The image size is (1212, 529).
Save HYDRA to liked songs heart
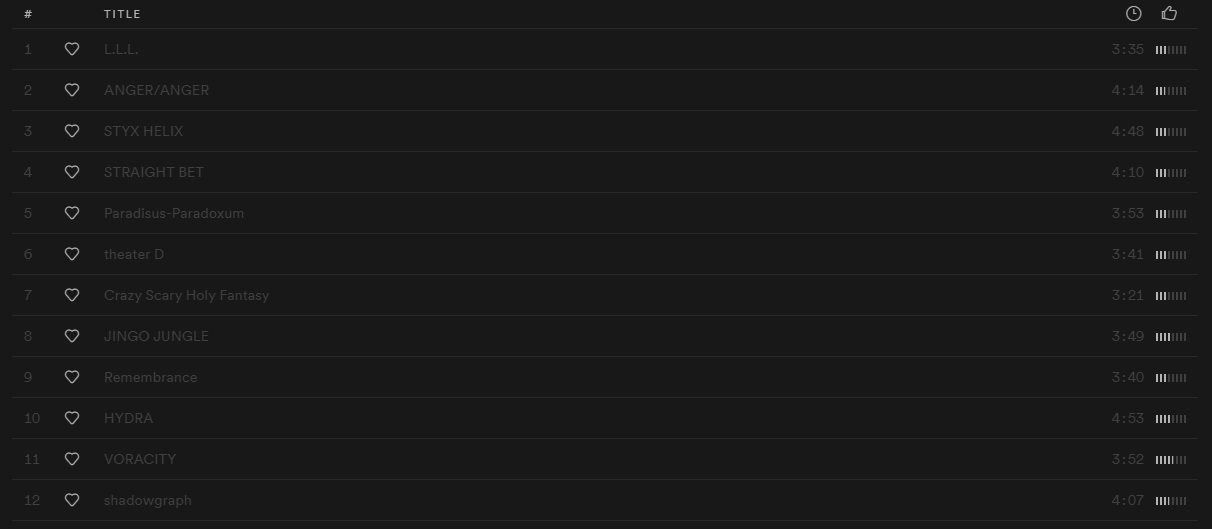72,418
